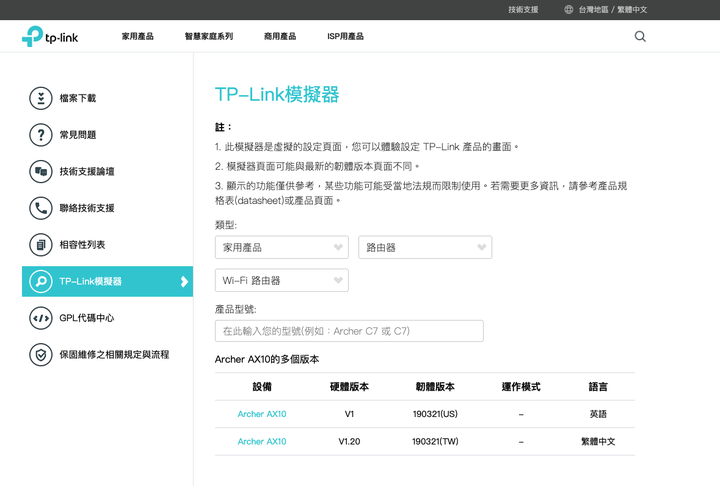Click the 運作模式 column header
The height and width of the screenshot is (486, 720).
pyautogui.click(x=521, y=387)
